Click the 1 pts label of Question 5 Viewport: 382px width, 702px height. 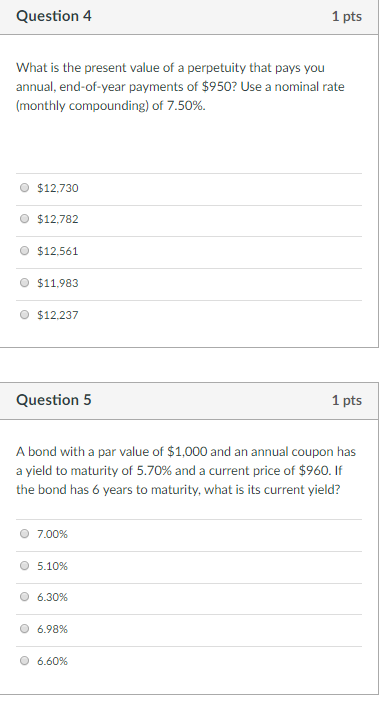point(347,400)
